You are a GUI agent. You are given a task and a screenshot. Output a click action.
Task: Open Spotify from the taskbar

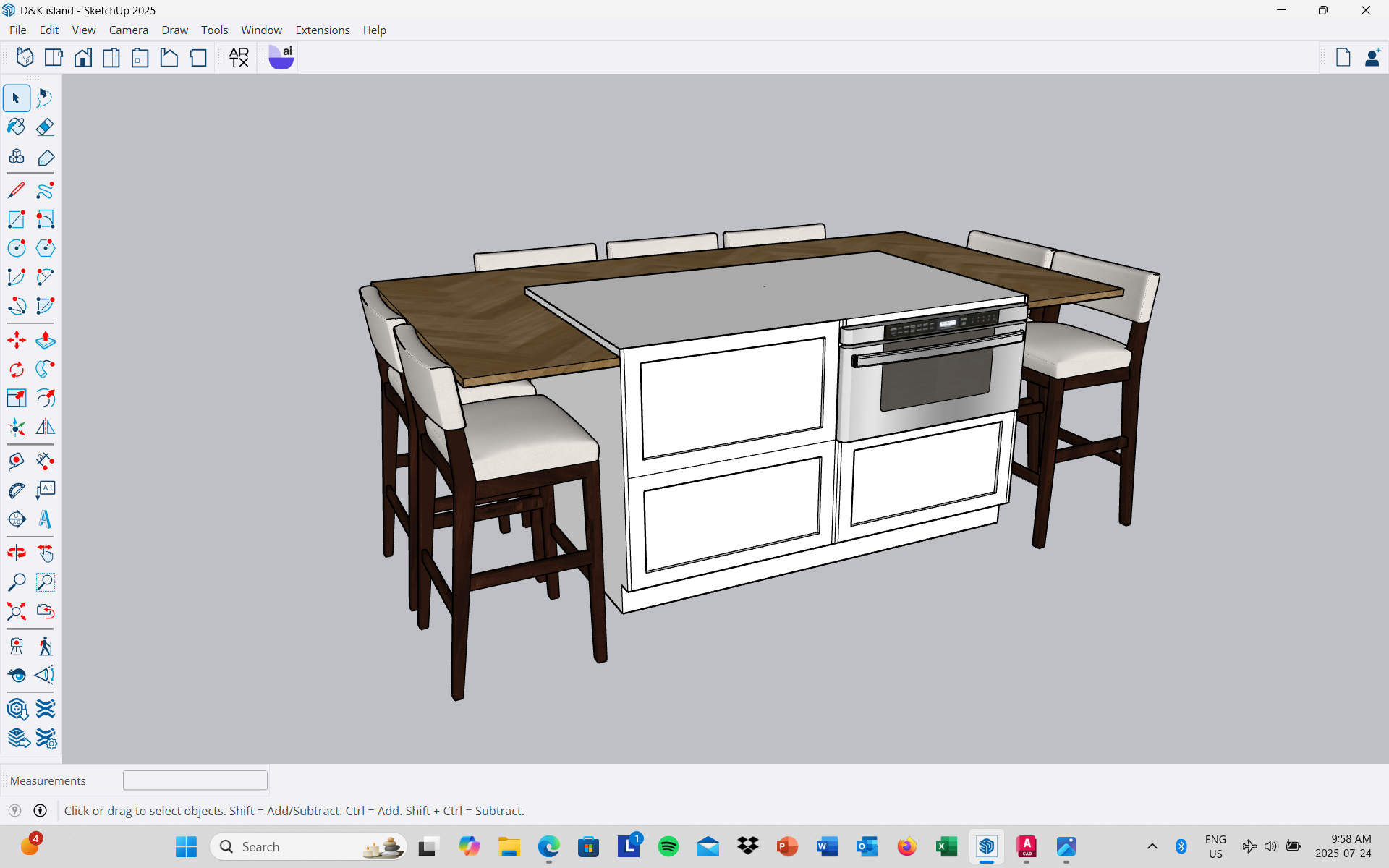click(668, 846)
